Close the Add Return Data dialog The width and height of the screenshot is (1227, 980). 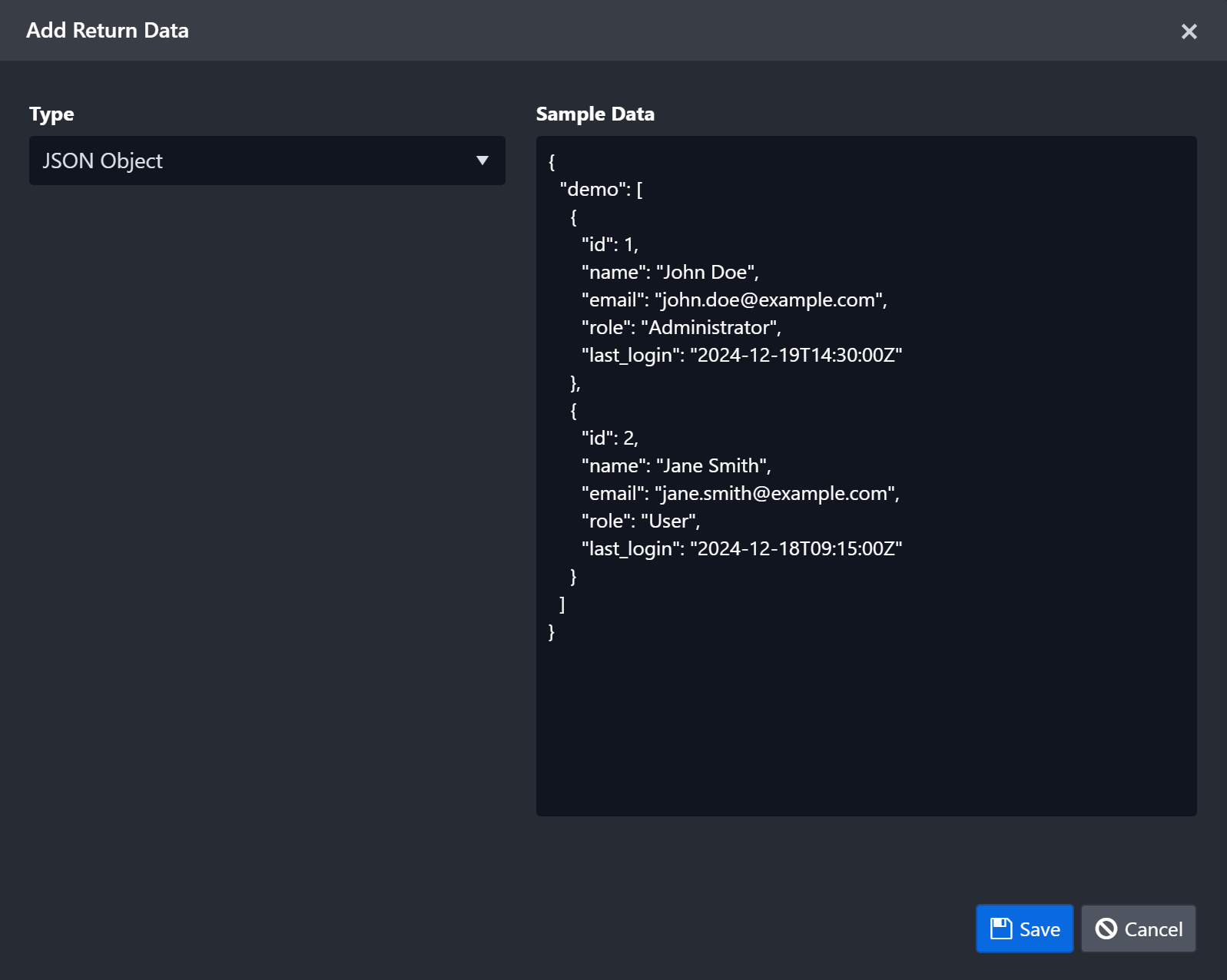[1189, 31]
